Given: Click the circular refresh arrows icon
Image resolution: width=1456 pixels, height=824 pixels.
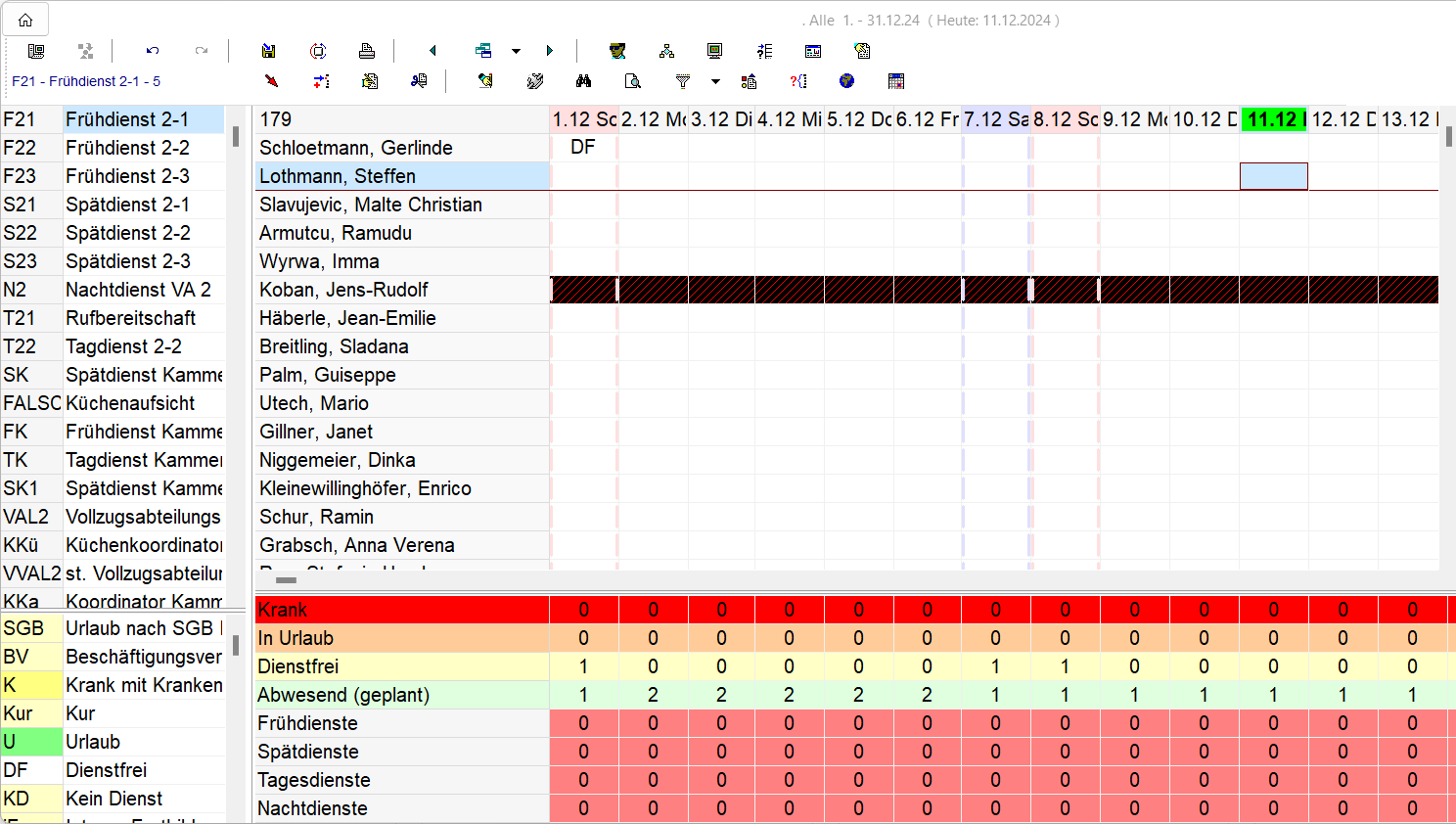Looking at the screenshot, I should [318, 51].
